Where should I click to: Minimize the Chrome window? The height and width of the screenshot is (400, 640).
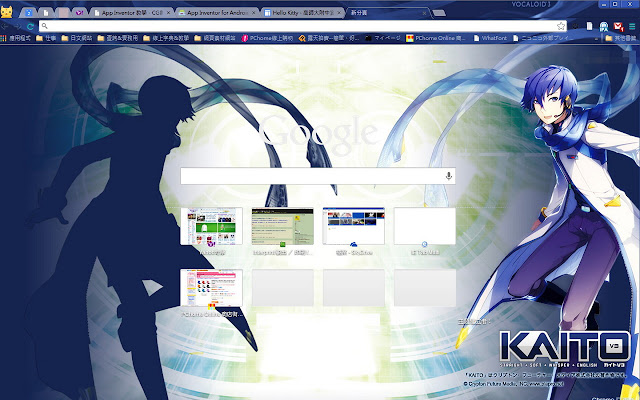tap(604, 4)
